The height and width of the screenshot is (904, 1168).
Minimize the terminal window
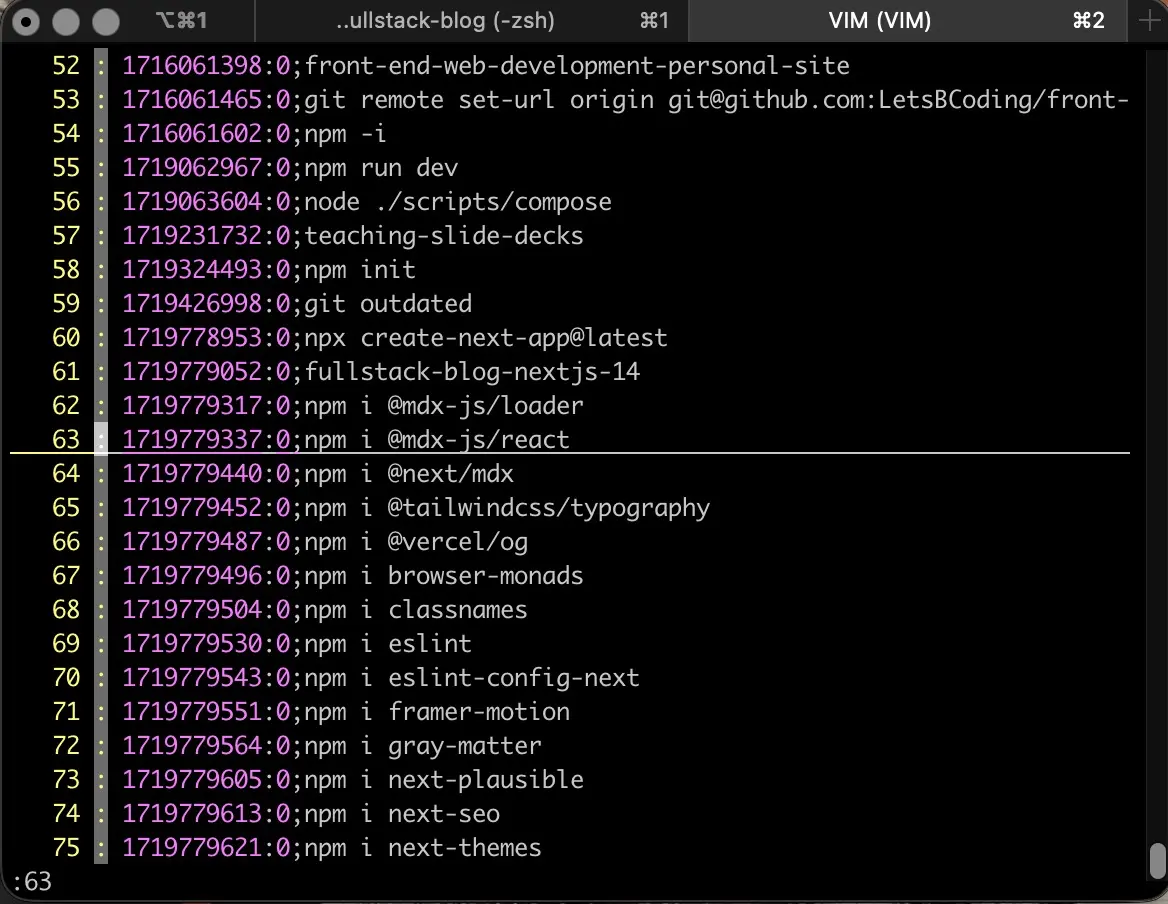pyautogui.click(x=66, y=22)
